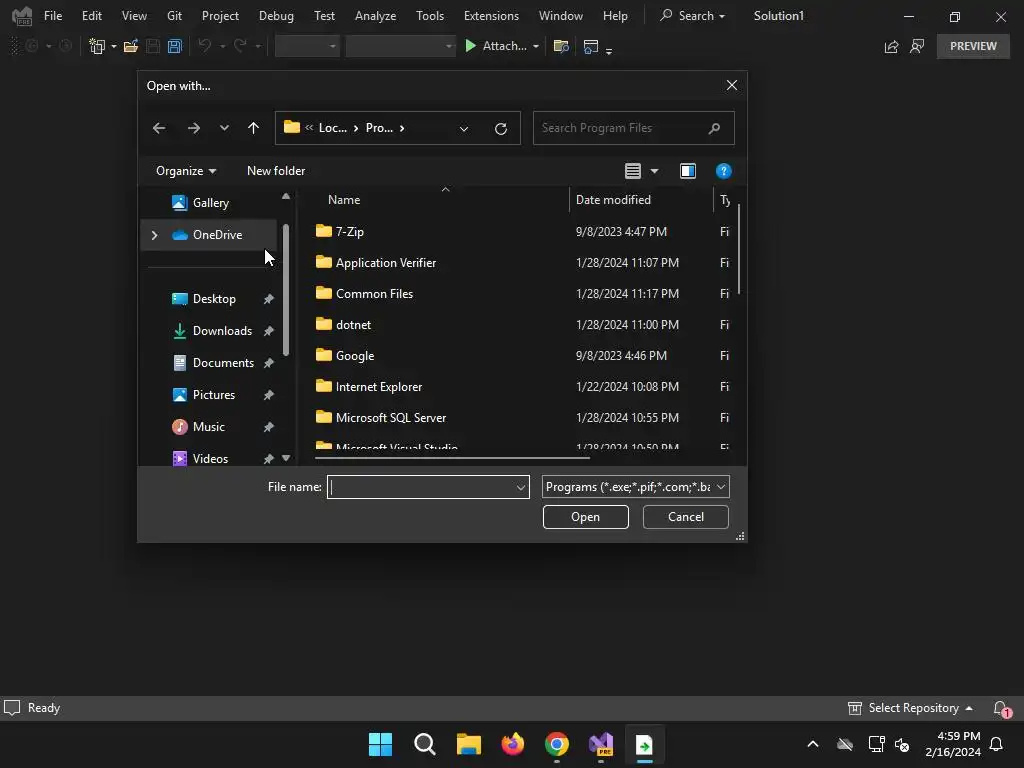The height and width of the screenshot is (768, 1024).
Task: Select Documents in navigation pane
Action: tap(223, 363)
